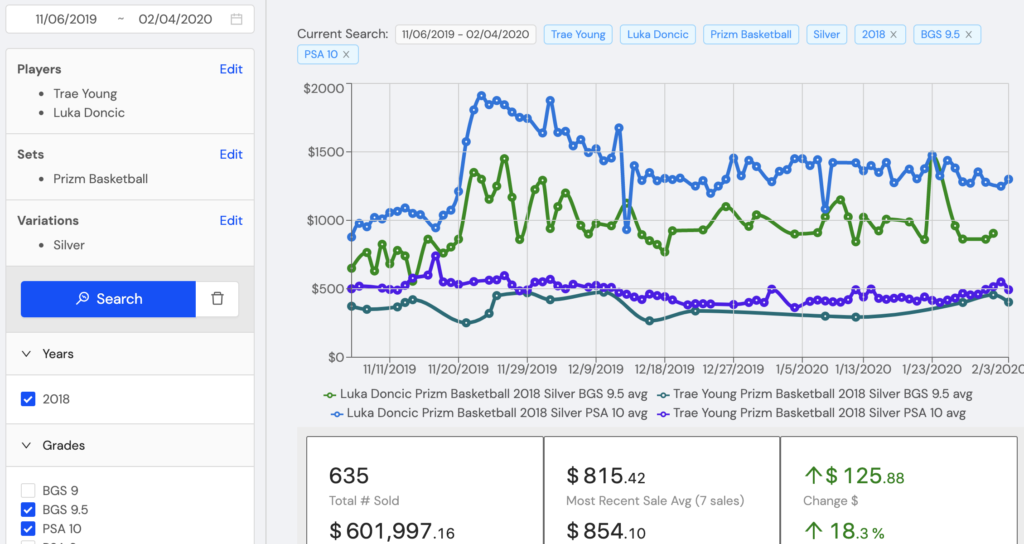Edit the Players list
Image resolution: width=1024 pixels, height=544 pixels.
231,69
